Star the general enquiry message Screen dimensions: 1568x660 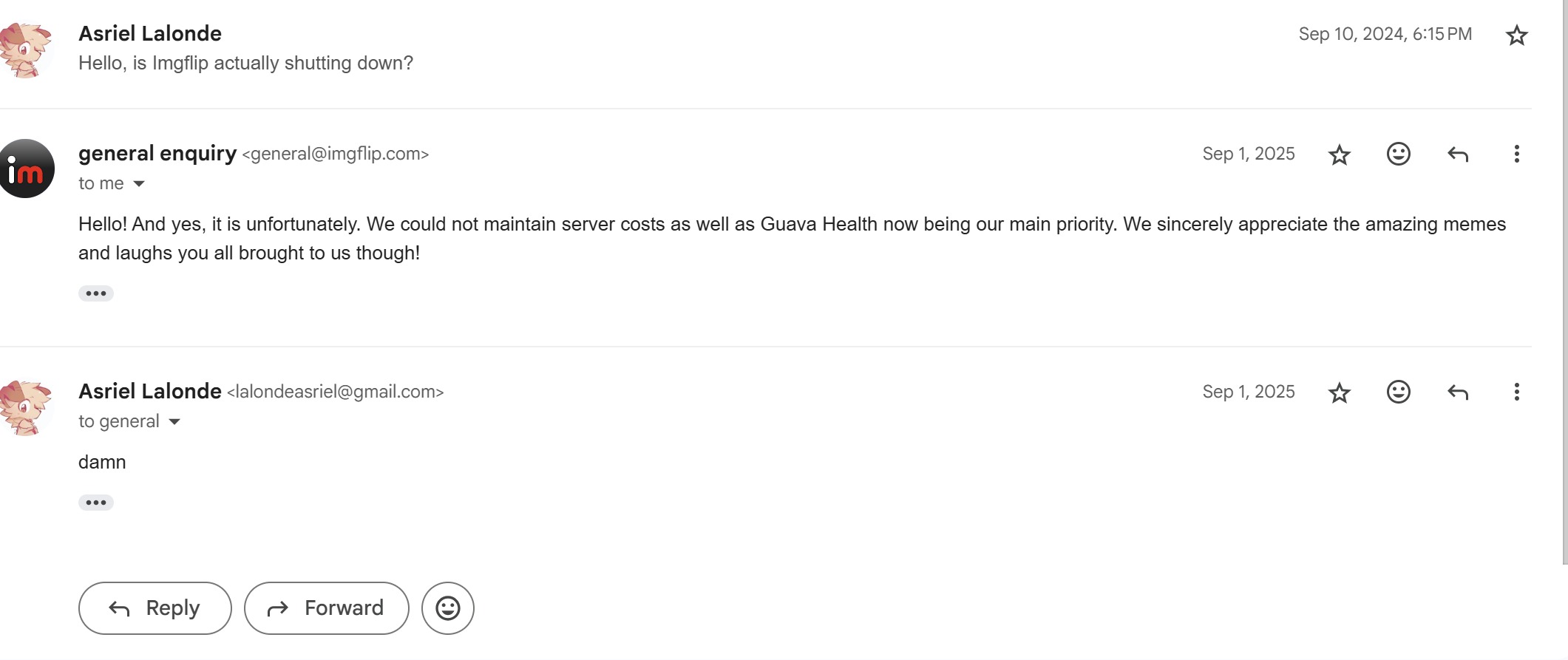coord(1339,154)
